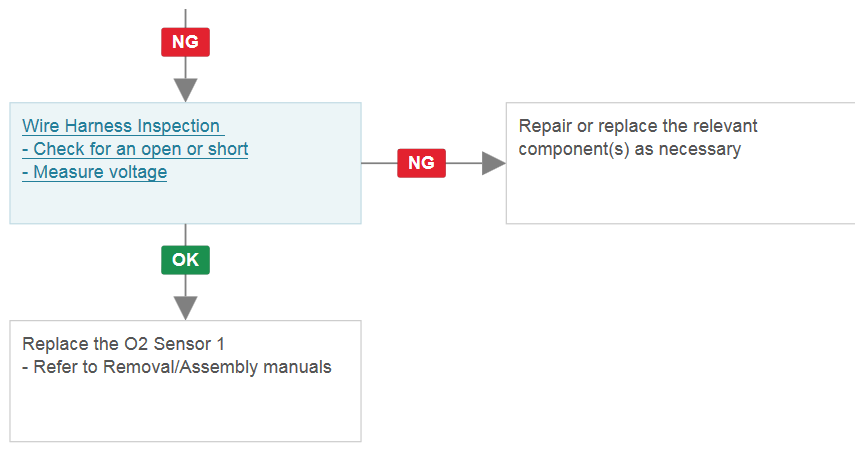The width and height of the screenshot is (864, 452).
Task: Open the Measure voltage link
Action: pyautogui.click(x=94, y=172)
